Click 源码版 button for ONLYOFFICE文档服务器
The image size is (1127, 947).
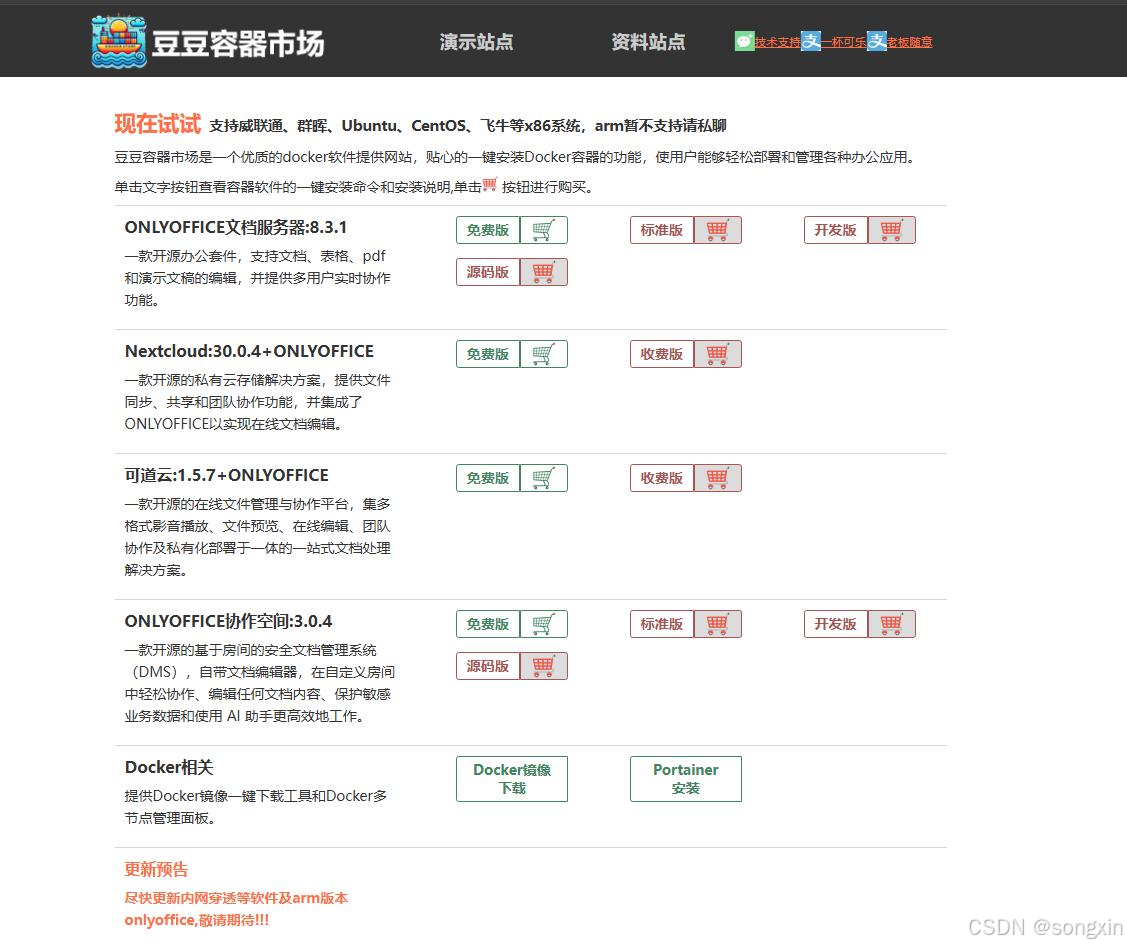[488, 272]
